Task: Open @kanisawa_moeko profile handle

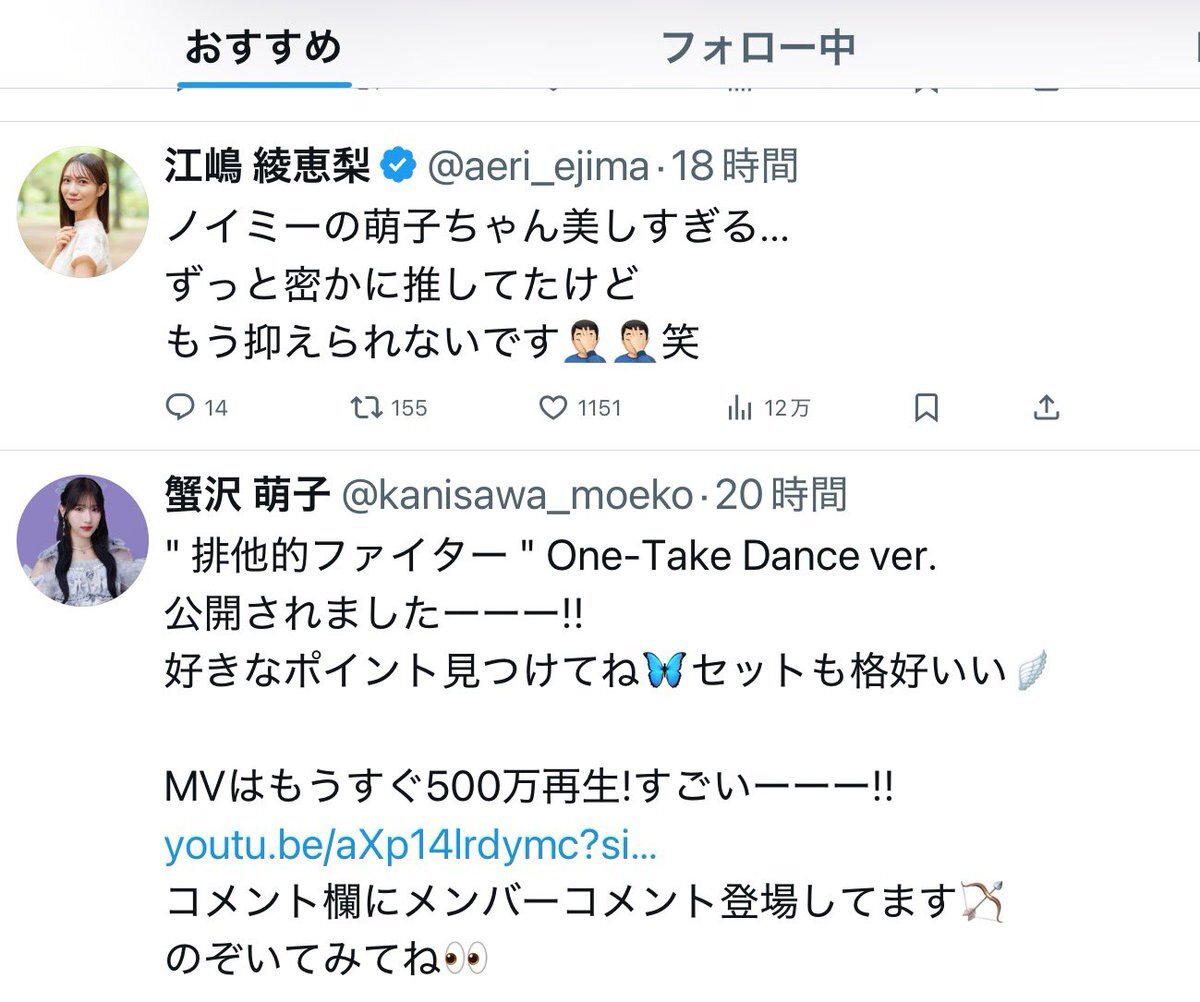Action: (517, 495)
